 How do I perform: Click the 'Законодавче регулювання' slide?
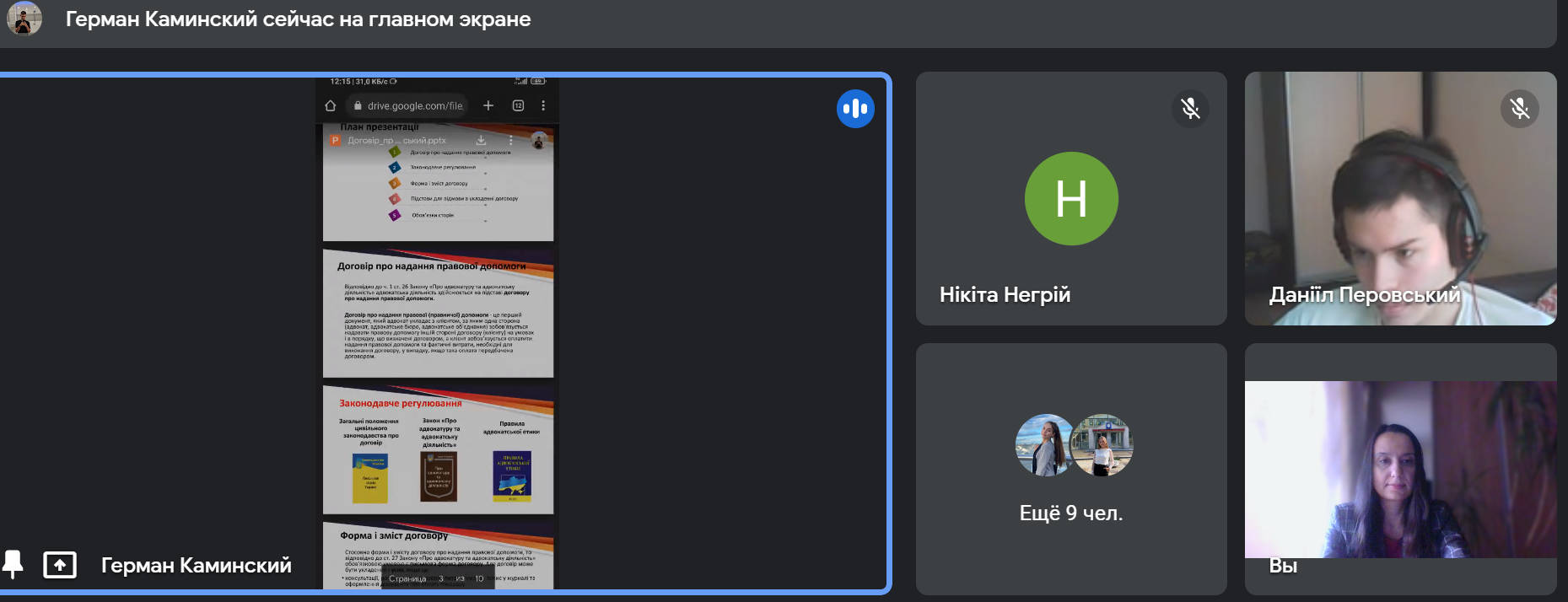point(438,450)
